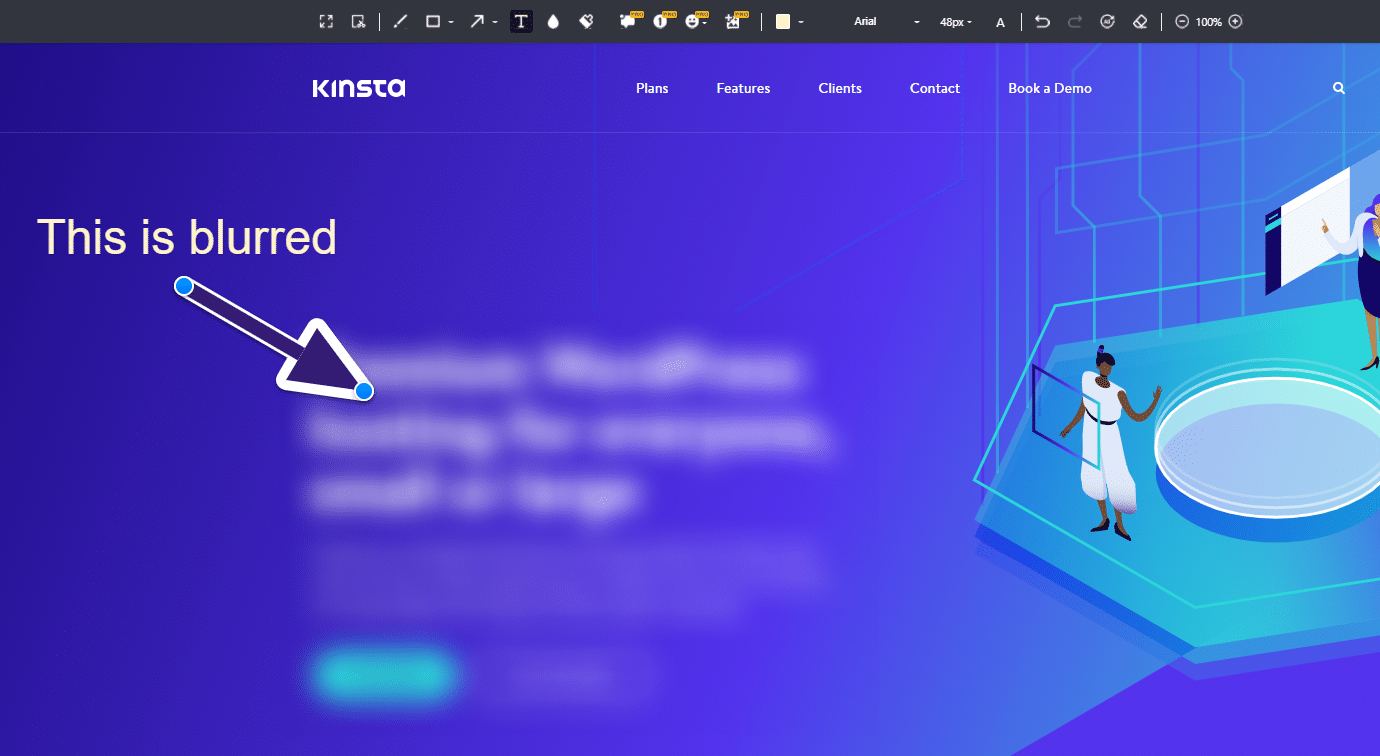Image resolution: width=1380 pixels, height=756 pixels.
Task: Click the reset all changes icon
Action: point(1107,22)
